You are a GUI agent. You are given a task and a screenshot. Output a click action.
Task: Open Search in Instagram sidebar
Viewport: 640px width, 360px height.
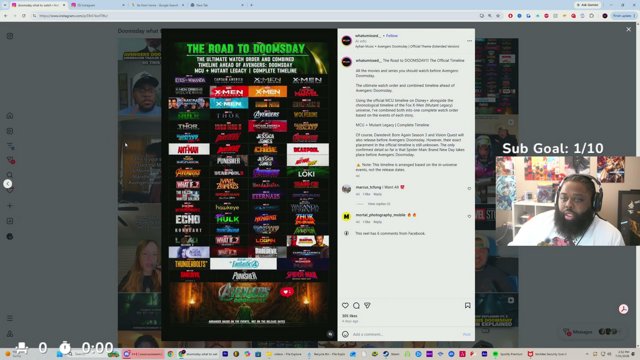pyautogui.click(x=10, y=175)
